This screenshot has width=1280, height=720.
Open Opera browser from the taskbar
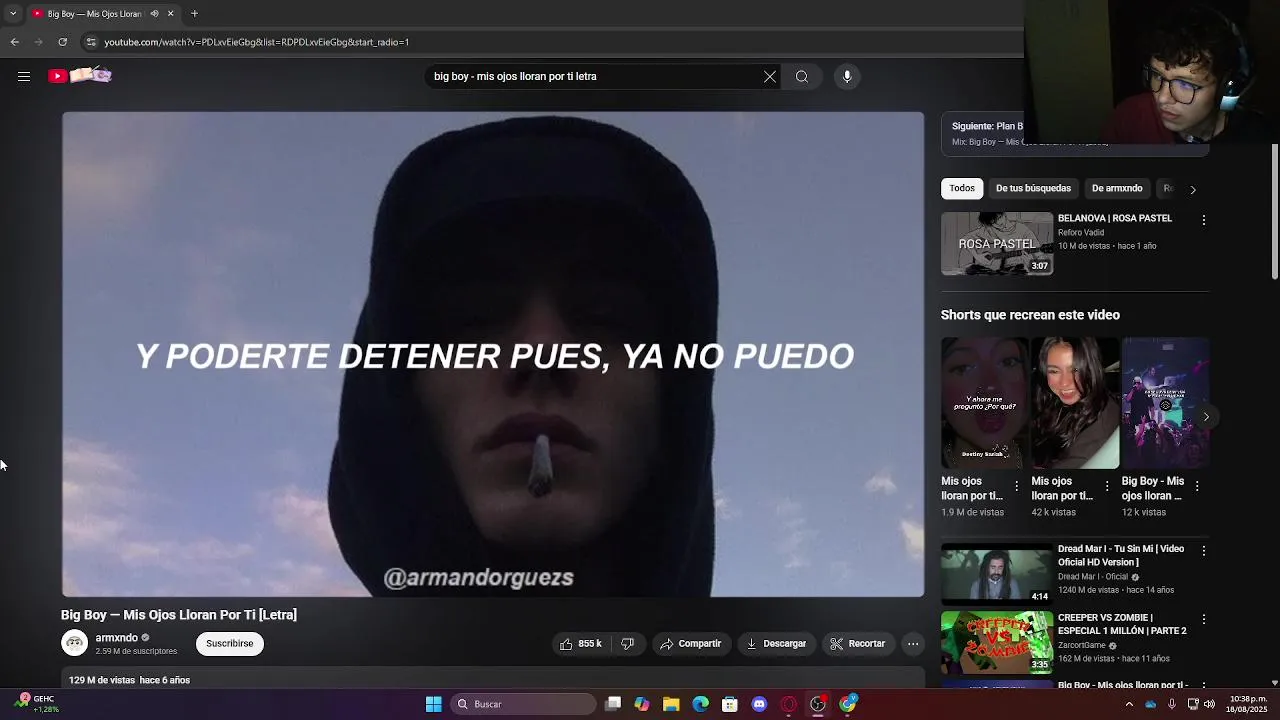[788, 704]
